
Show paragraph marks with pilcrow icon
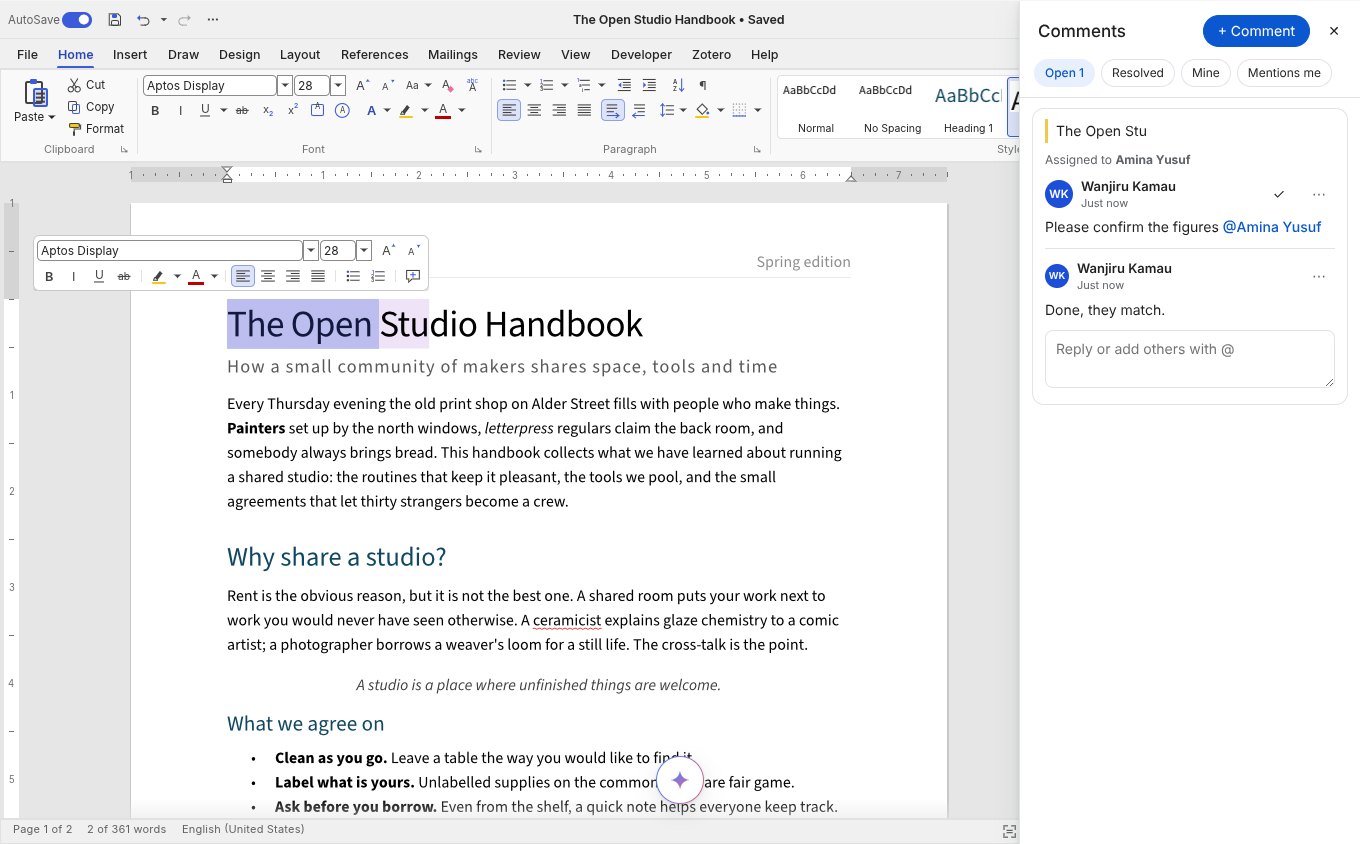(702, 85)
